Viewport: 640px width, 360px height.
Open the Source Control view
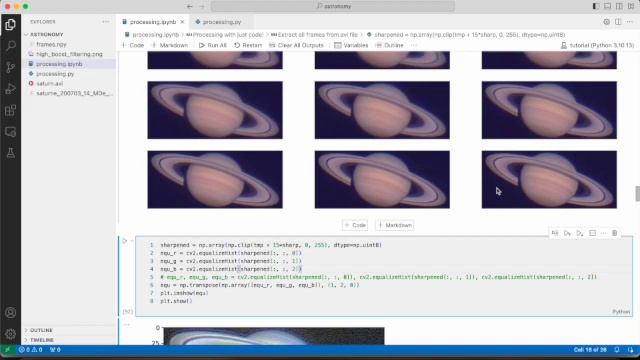click(x=11, y=67)
